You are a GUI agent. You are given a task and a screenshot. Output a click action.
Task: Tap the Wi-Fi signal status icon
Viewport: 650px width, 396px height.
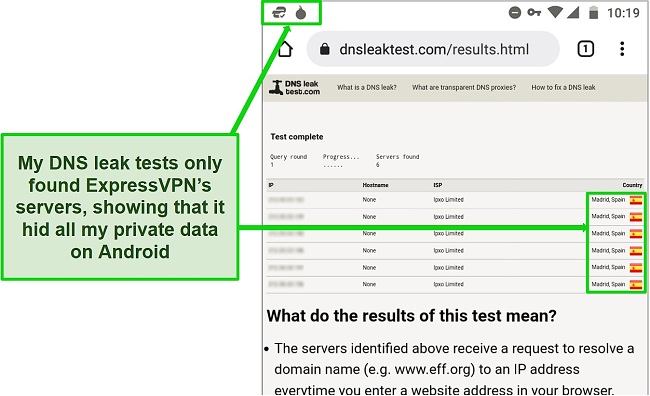click(555, 12)
